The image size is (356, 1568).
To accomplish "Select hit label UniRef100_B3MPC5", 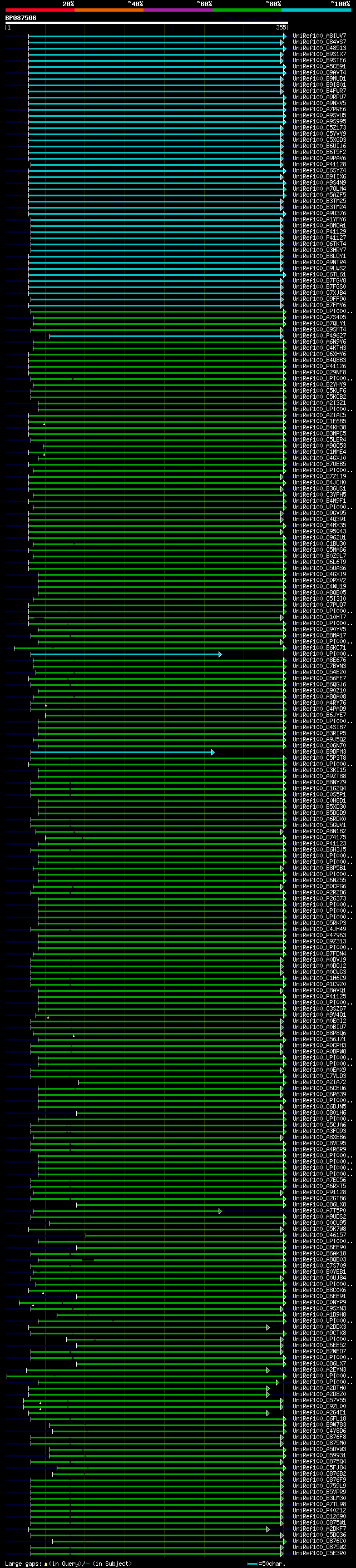I will pos(319,433).
